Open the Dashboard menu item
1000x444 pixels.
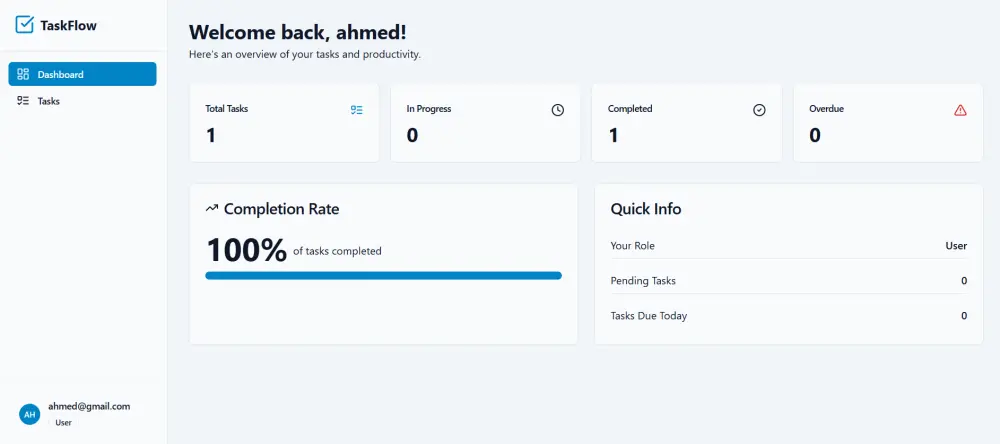[82, 74]
